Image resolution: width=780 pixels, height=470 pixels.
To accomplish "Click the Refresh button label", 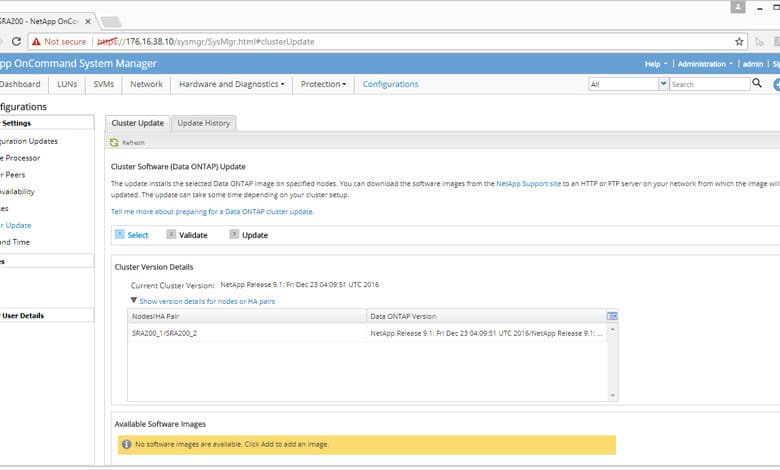I will [133, 143].
